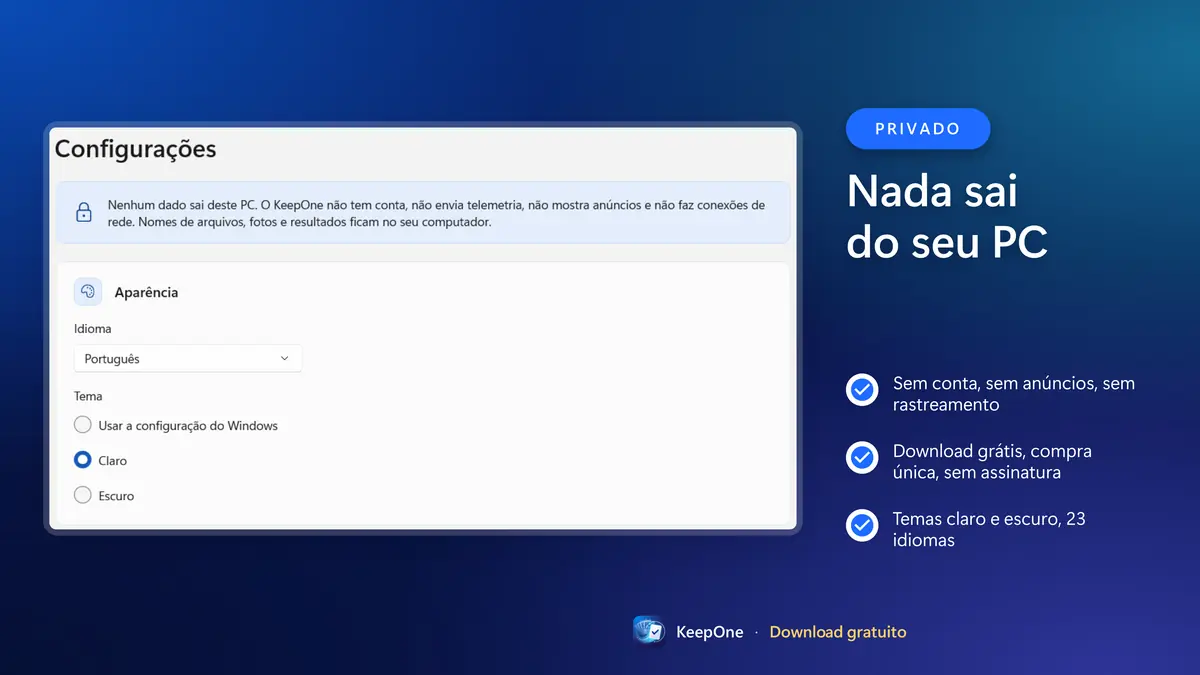Click the PRIVADO badge button
This screenshot has width=1200, height=675.
click(918, 129)
